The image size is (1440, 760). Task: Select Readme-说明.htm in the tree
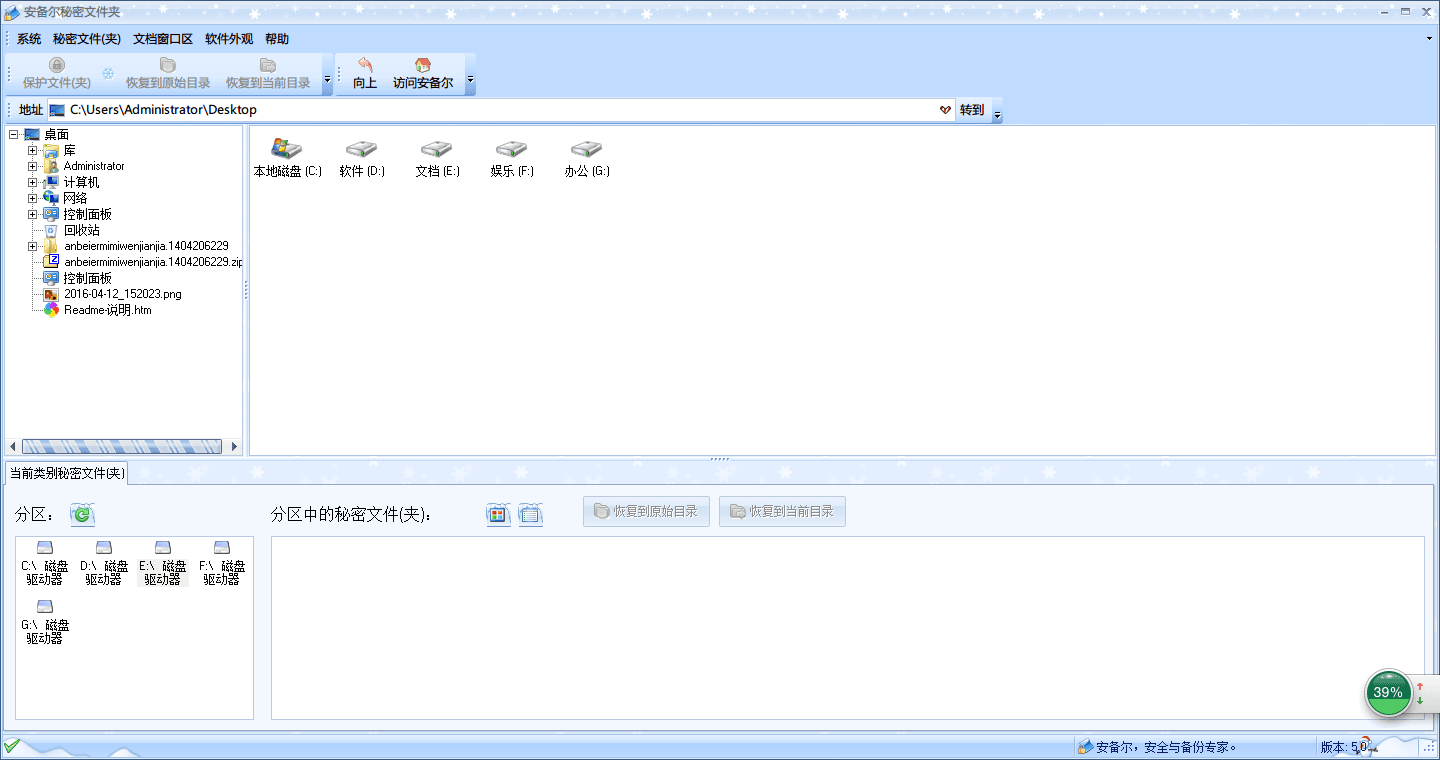[x=107, y=310]
